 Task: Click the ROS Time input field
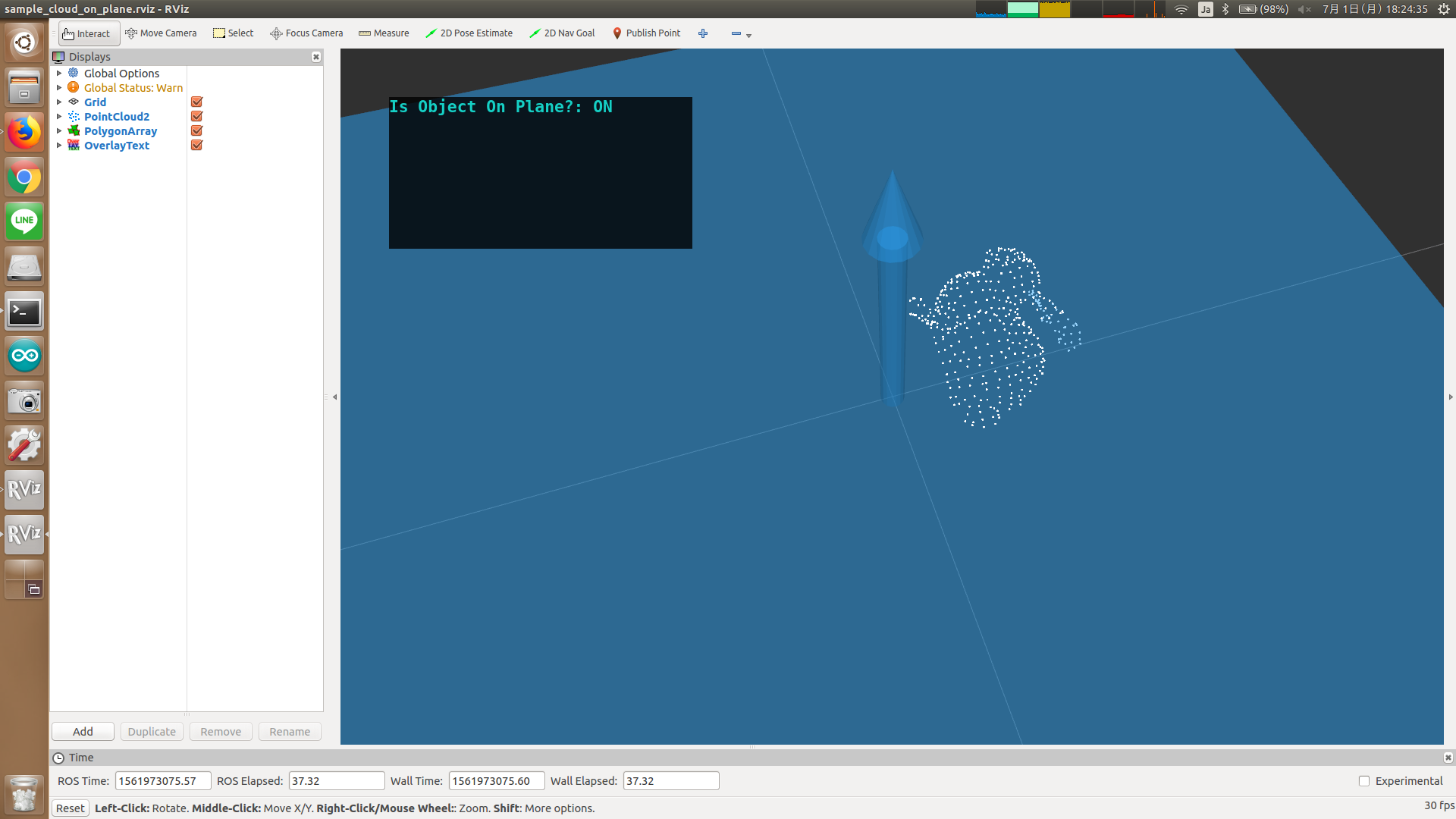point(163,781)
